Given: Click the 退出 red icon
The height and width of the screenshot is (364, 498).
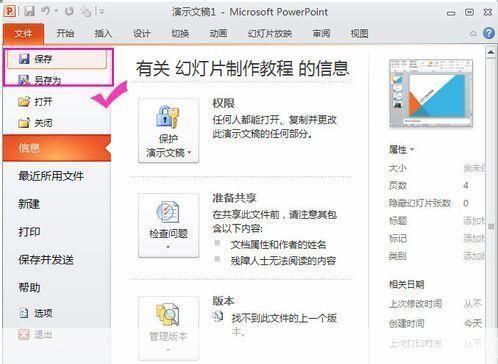Looking at the screenshot, I should click(x=24, y=334).
